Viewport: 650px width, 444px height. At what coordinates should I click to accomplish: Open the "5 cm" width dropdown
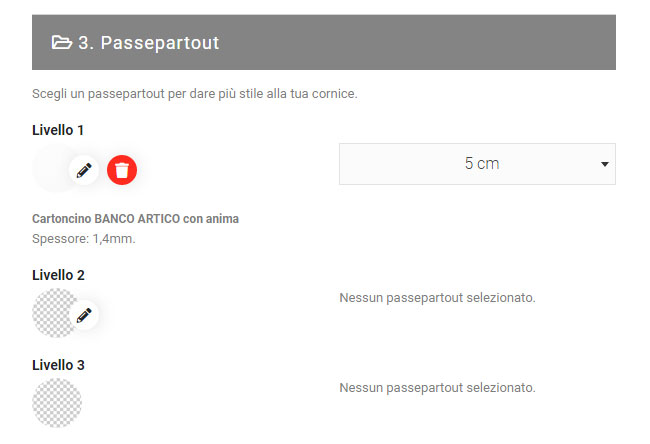click(x=477, y=164)
